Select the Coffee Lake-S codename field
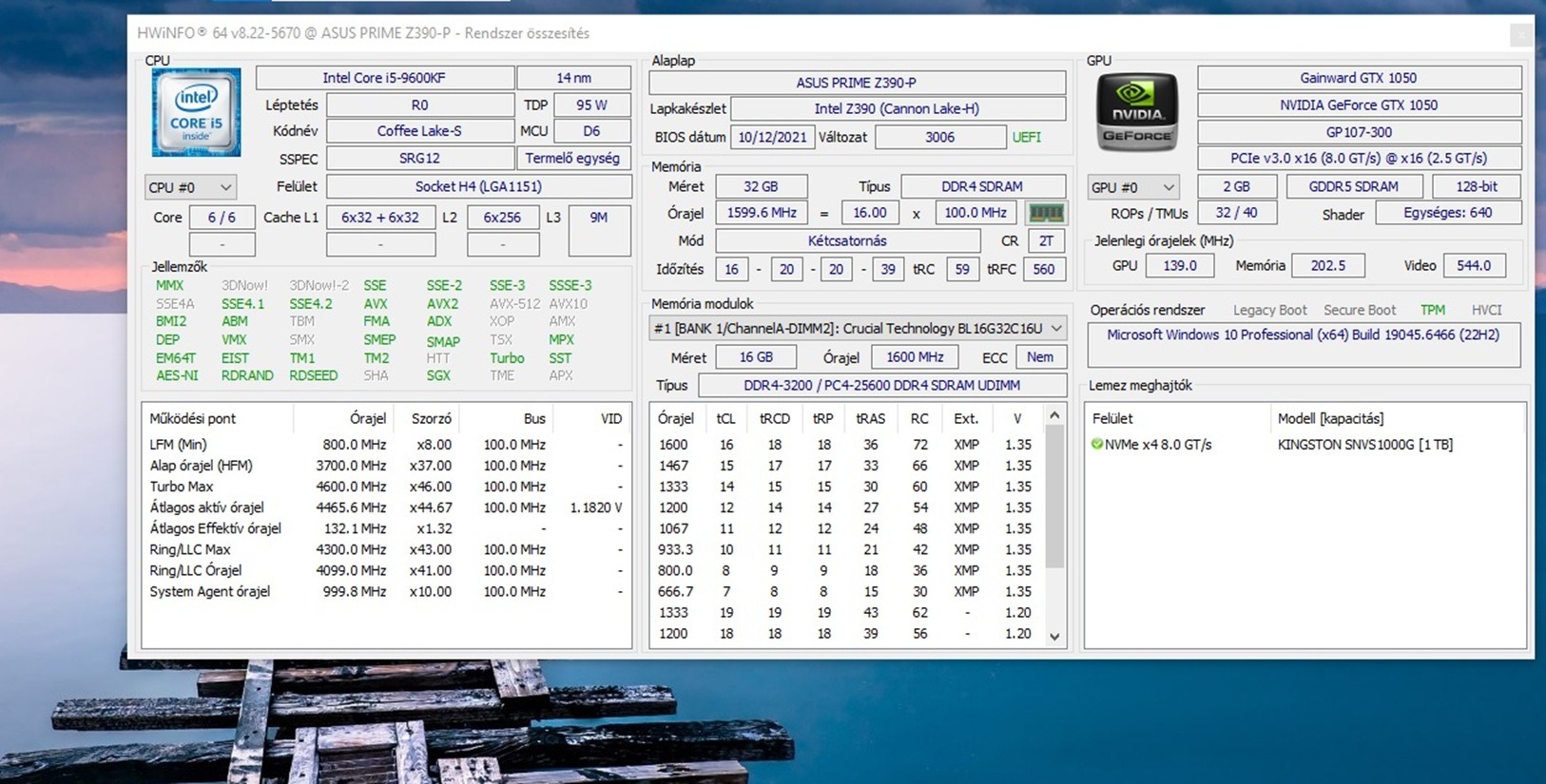 419,131
